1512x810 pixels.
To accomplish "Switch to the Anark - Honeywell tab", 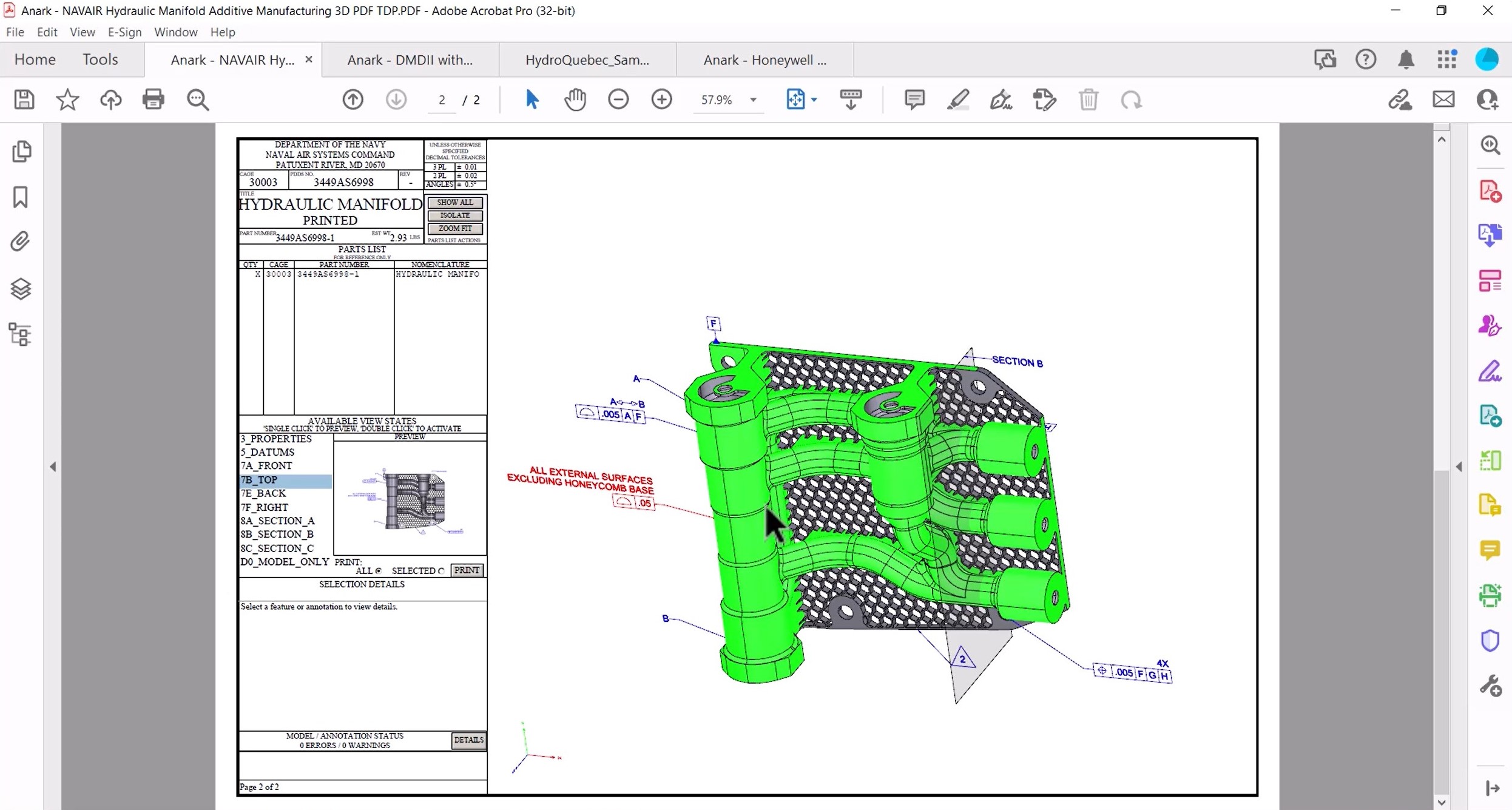I will coord(764,59).
